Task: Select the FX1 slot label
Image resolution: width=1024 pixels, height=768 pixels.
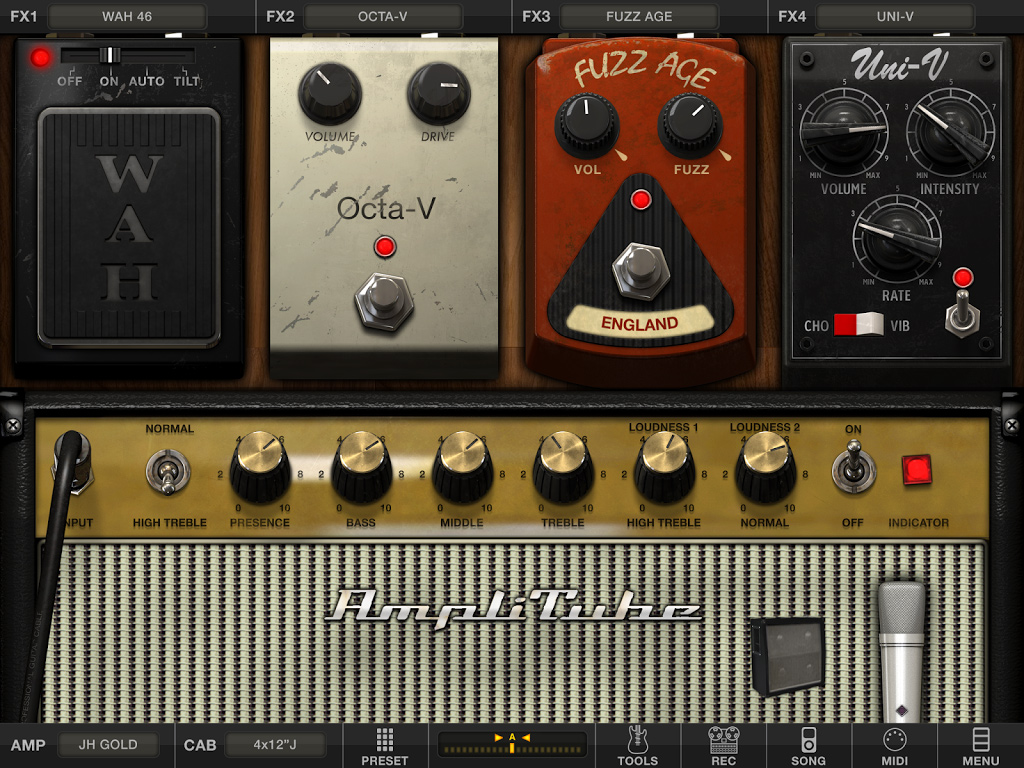Action: tap(24, 16)
